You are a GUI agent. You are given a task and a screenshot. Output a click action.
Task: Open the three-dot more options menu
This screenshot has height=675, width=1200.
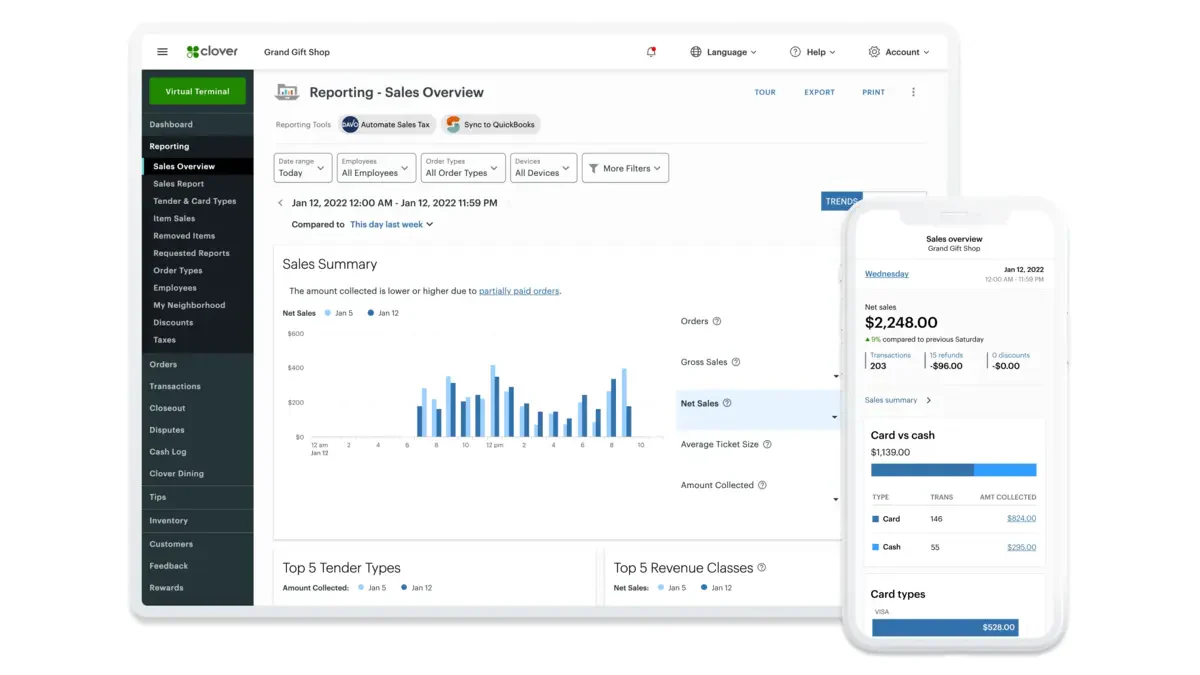click(913, 92)
